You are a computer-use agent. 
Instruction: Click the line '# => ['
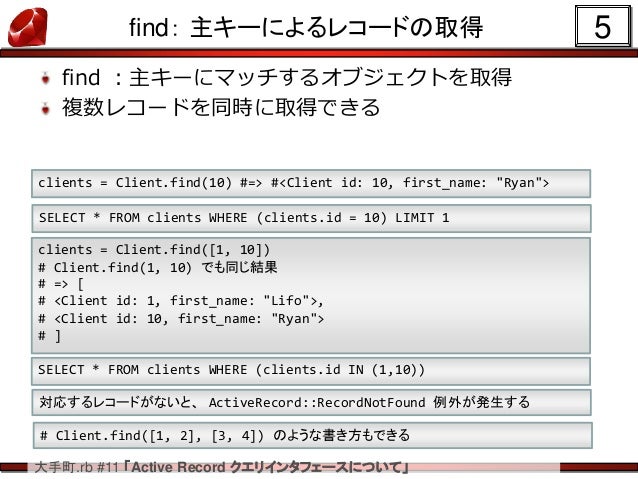pyautogui.click(x=61, y=284)
